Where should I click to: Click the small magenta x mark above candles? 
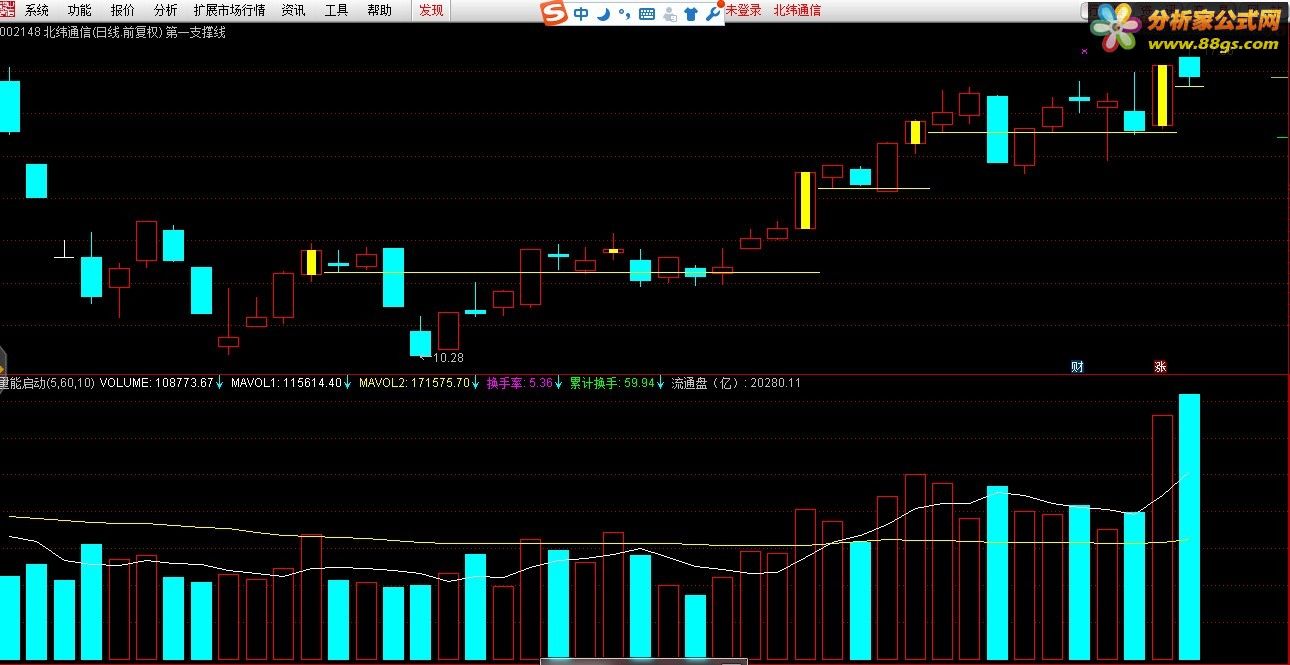[x=1085, y=50]
